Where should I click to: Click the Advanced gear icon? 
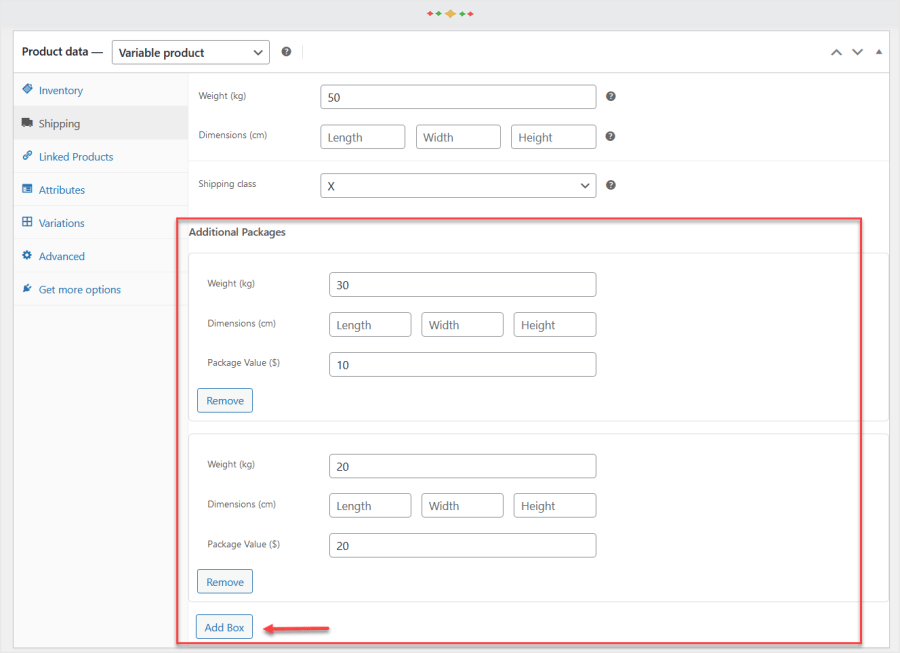point(27,256)
